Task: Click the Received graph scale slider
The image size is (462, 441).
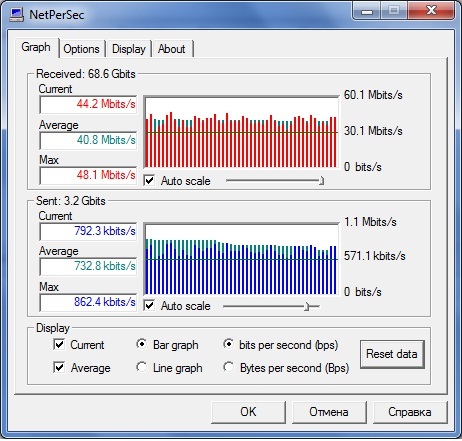Action: point(274,181)
